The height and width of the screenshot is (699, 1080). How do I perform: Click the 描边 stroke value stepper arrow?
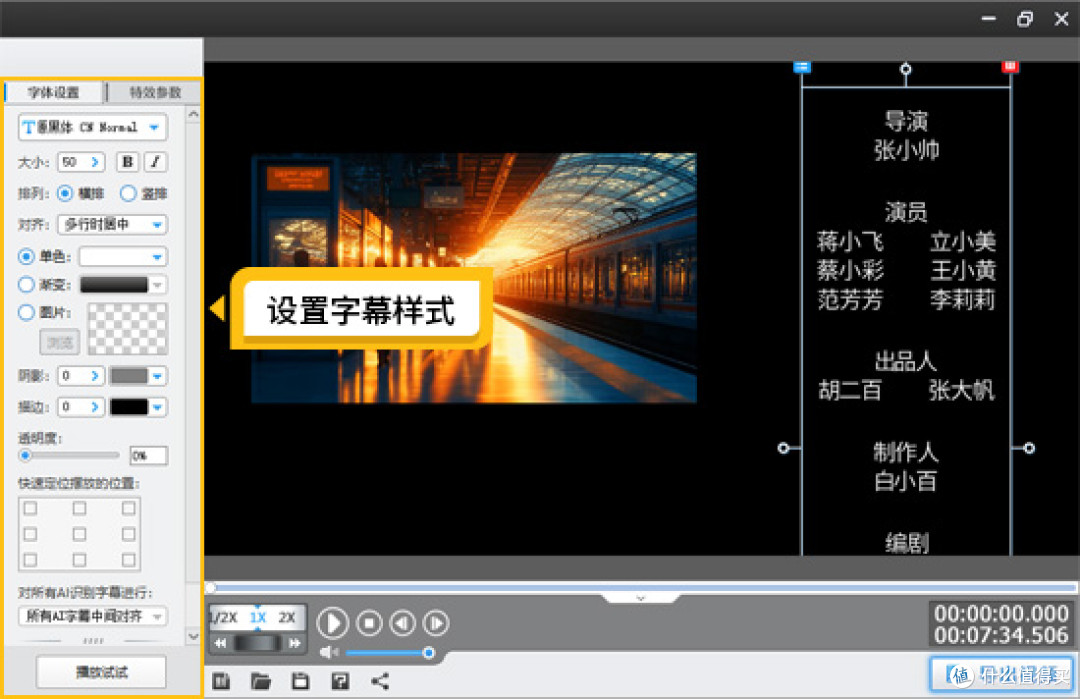coord(95,407)
